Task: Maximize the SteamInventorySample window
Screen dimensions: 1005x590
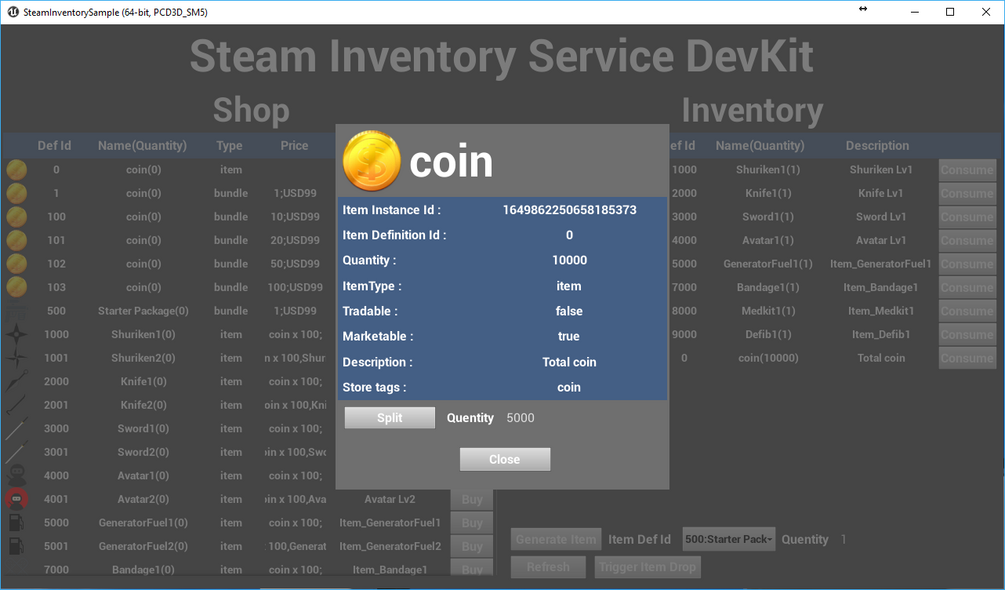Action: pos(950,12)
